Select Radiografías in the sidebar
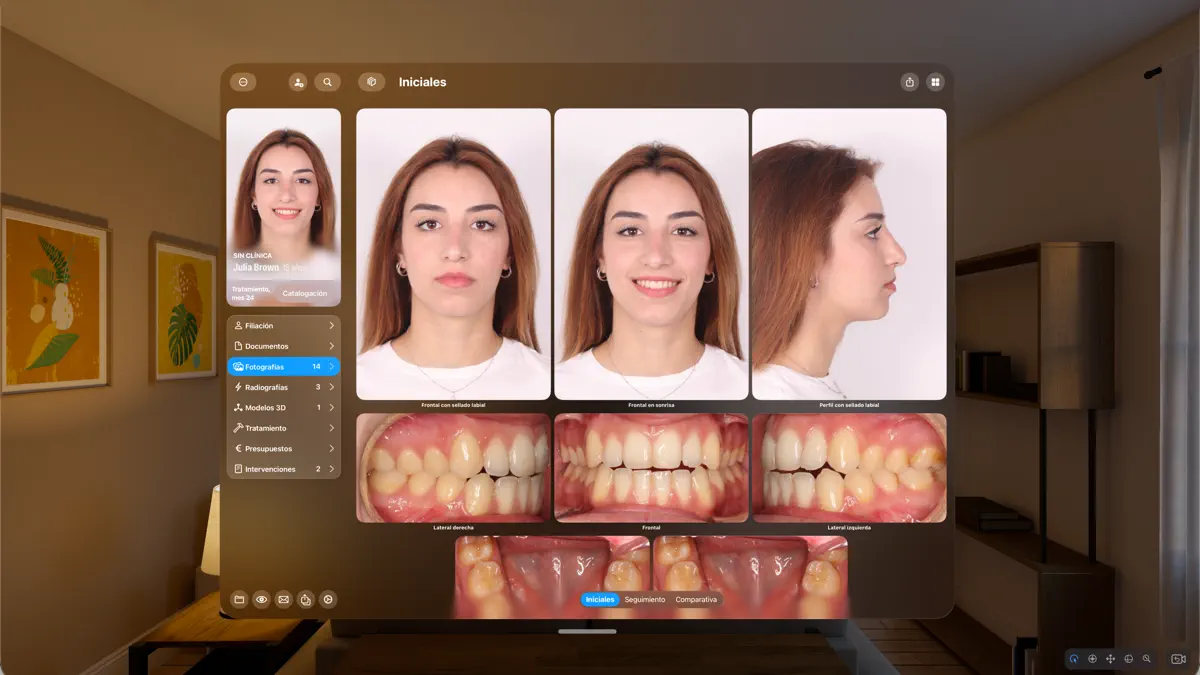The height and width of the screenshot is (675, 1200). click(283, 386)
